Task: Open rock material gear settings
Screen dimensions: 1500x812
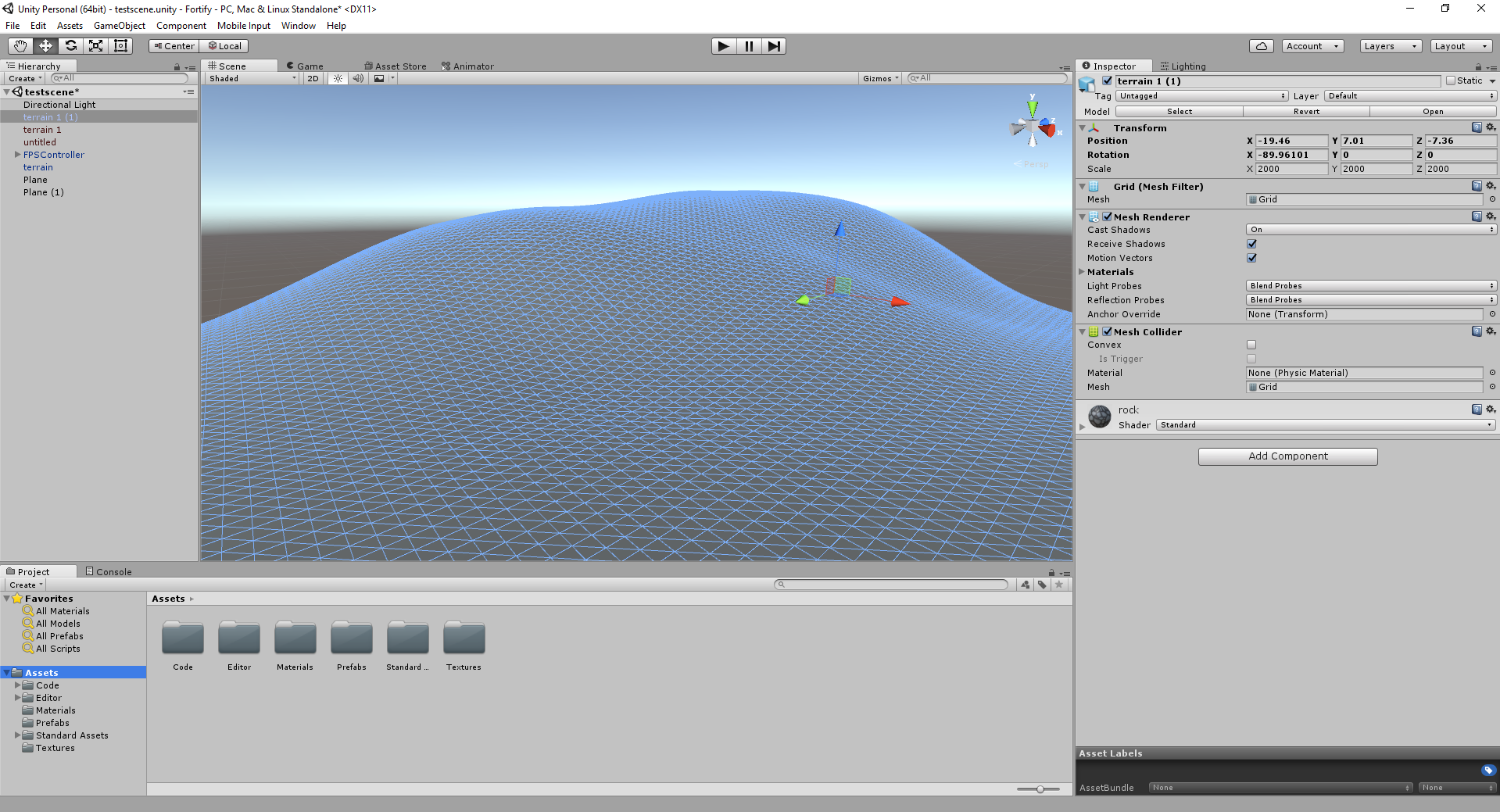Action: 1491,409
